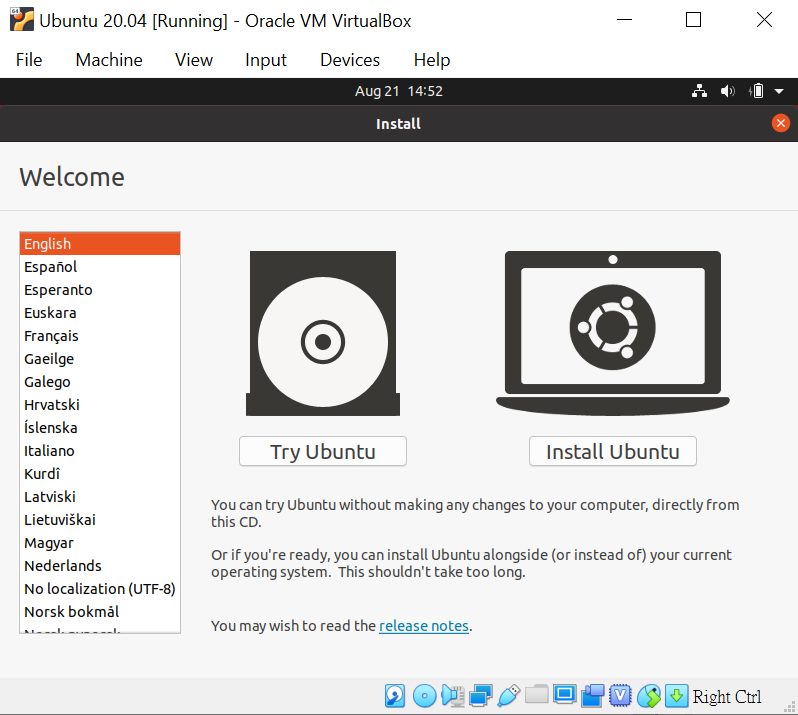Select Magyar in the language list
798x715 pixels.
point(100,542)
